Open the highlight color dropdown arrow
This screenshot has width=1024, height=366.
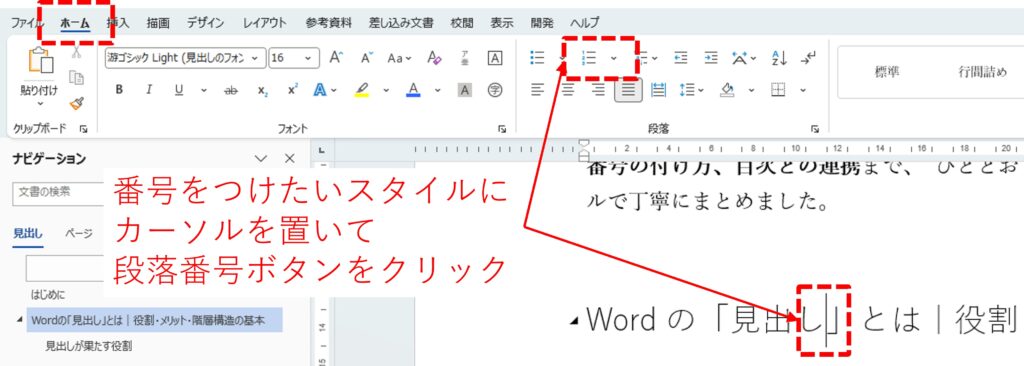[x=386, y=90]
